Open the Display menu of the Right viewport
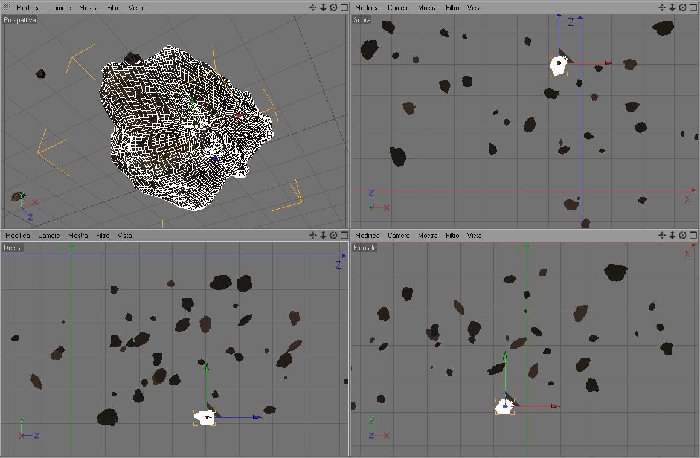Image resolution: width=700 pixels, height=458 pixels. coord(78,235)
